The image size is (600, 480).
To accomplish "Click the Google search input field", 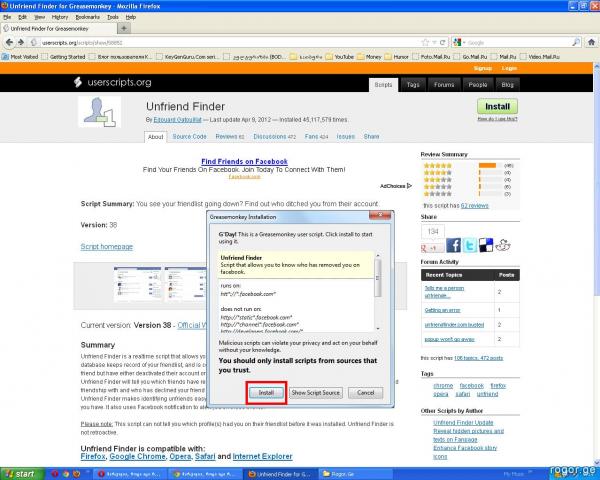I will click(x=518, y=42).
